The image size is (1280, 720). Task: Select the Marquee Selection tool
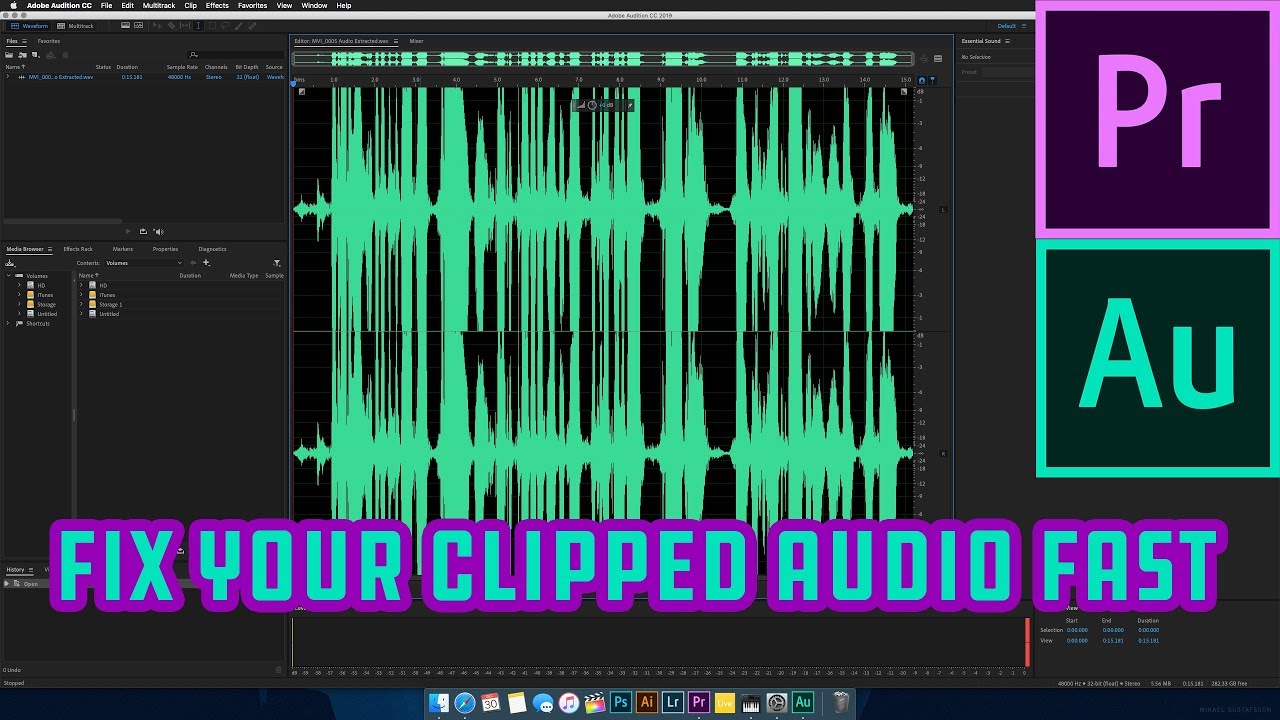click(x=212, y=25)
